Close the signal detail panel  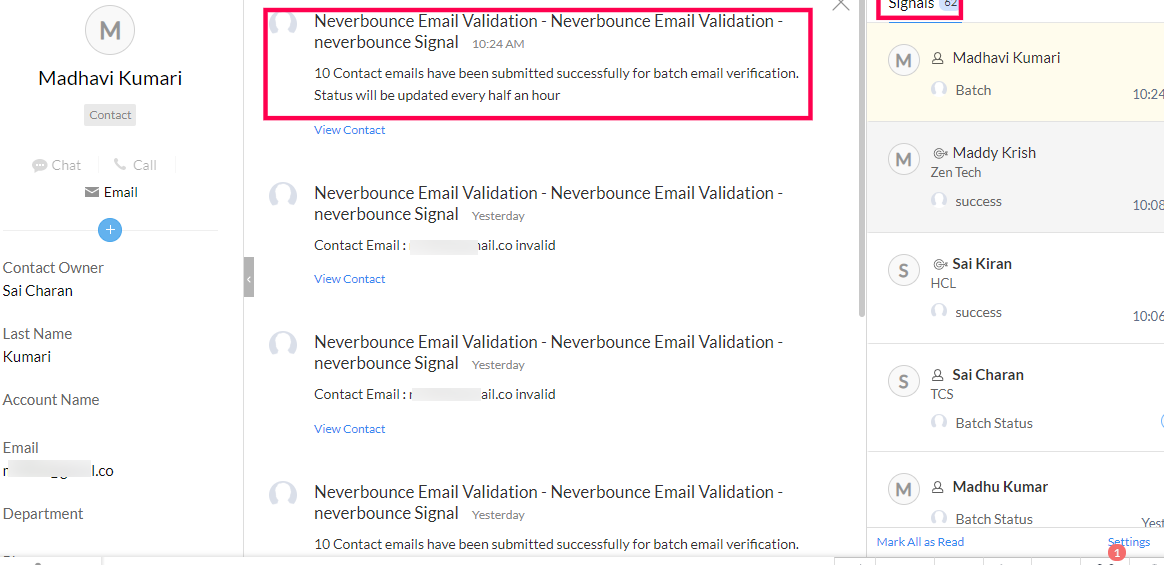tap(840, 5)
